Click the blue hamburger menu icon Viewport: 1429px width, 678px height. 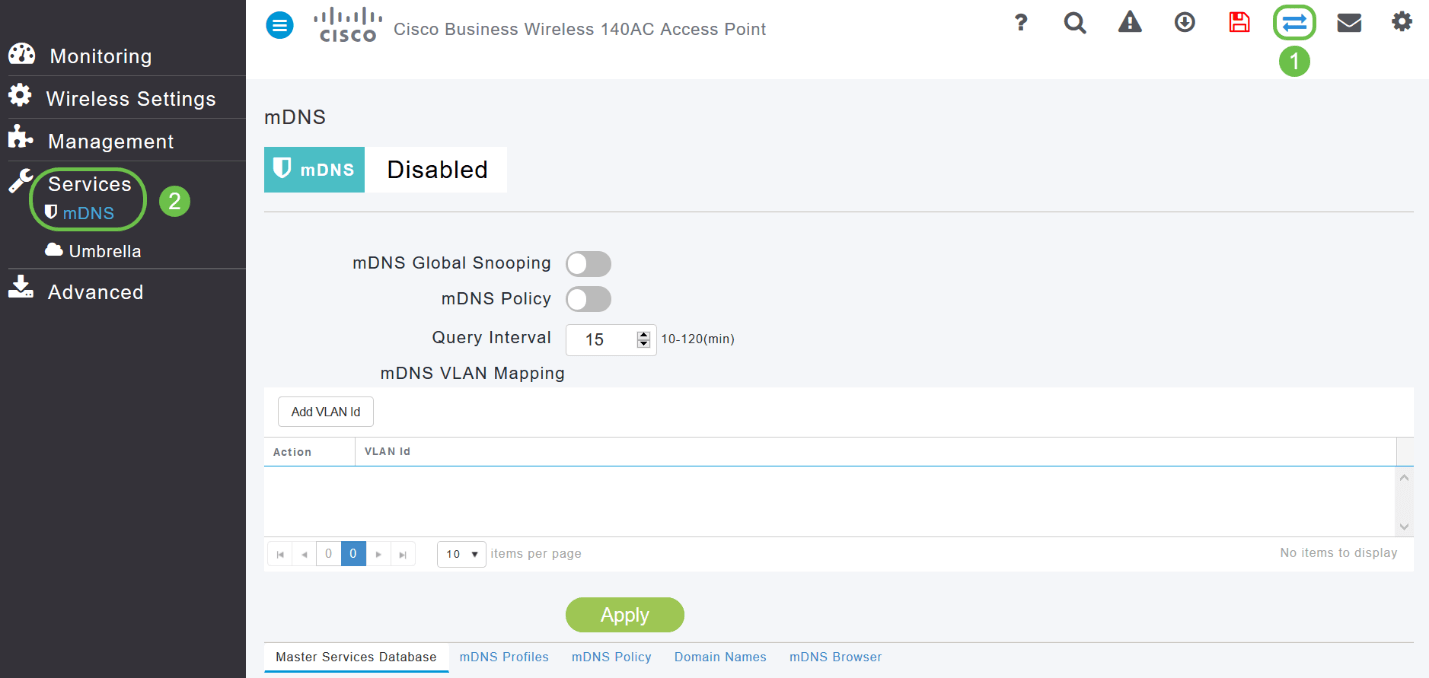pos(280,26)
